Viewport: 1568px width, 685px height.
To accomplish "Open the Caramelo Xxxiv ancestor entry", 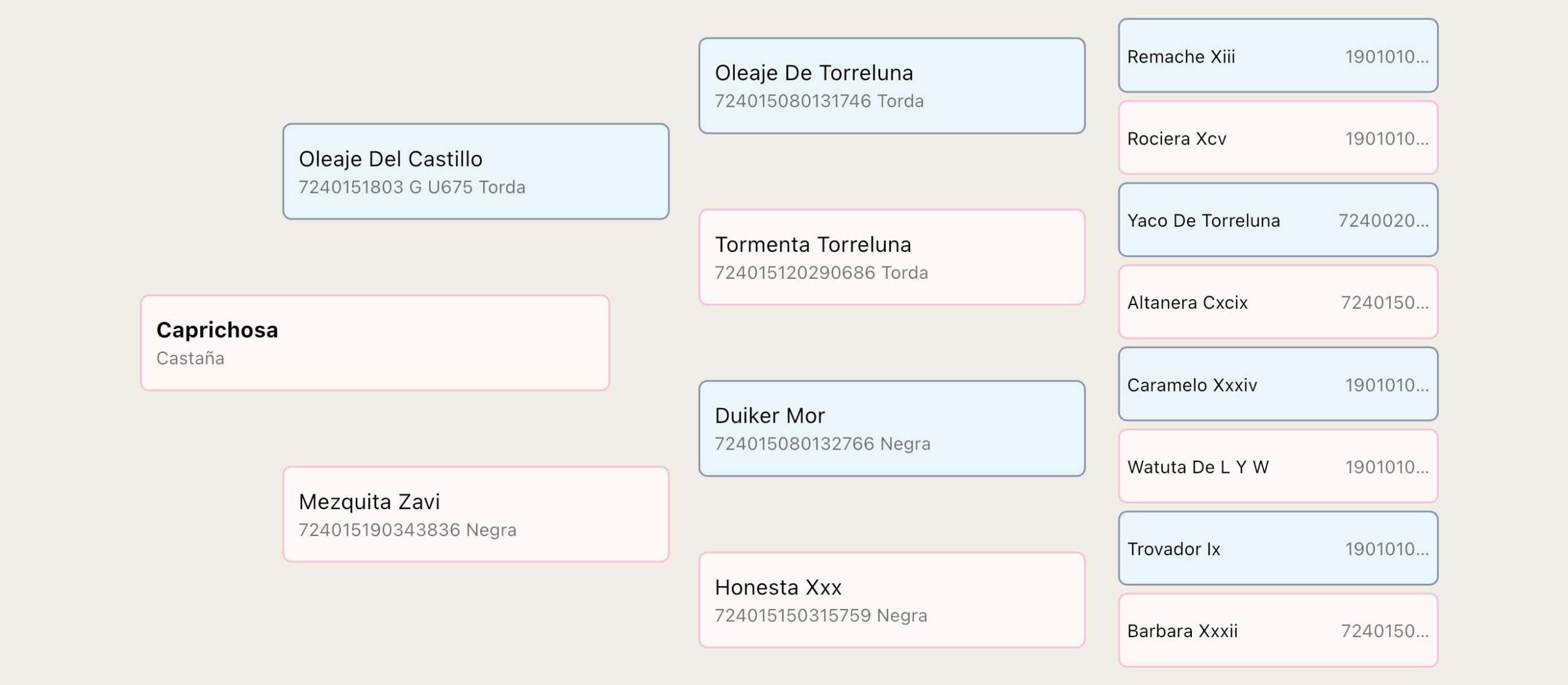I will [x=1278, y=384].
